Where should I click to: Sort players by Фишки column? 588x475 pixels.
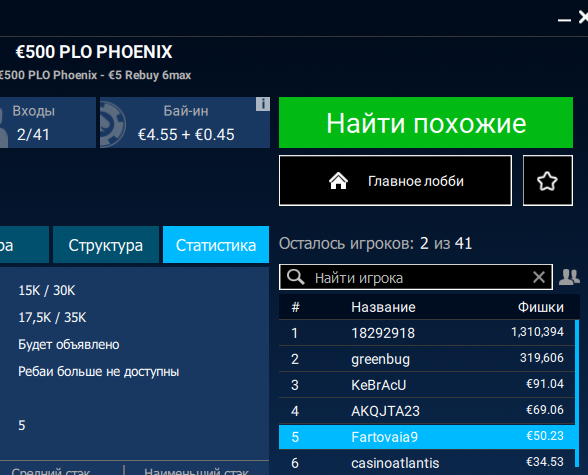pyautogui.click(x=541, y=307)
